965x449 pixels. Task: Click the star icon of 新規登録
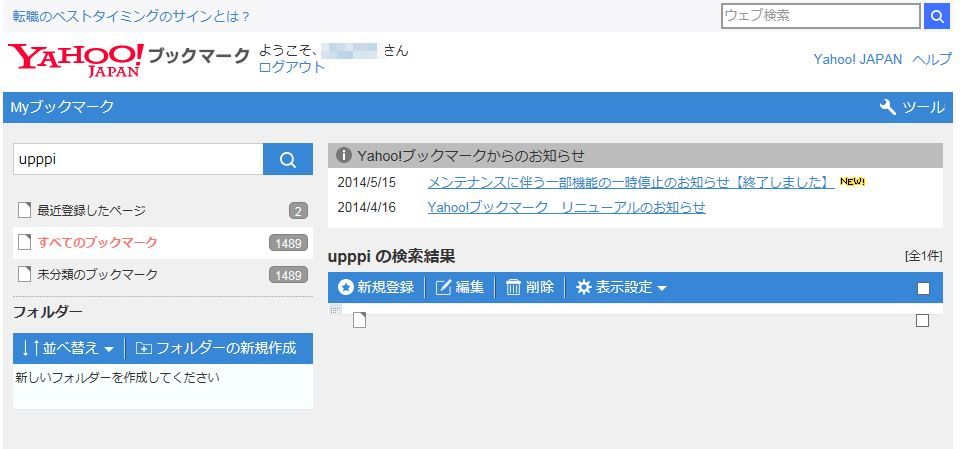(346, 287)
